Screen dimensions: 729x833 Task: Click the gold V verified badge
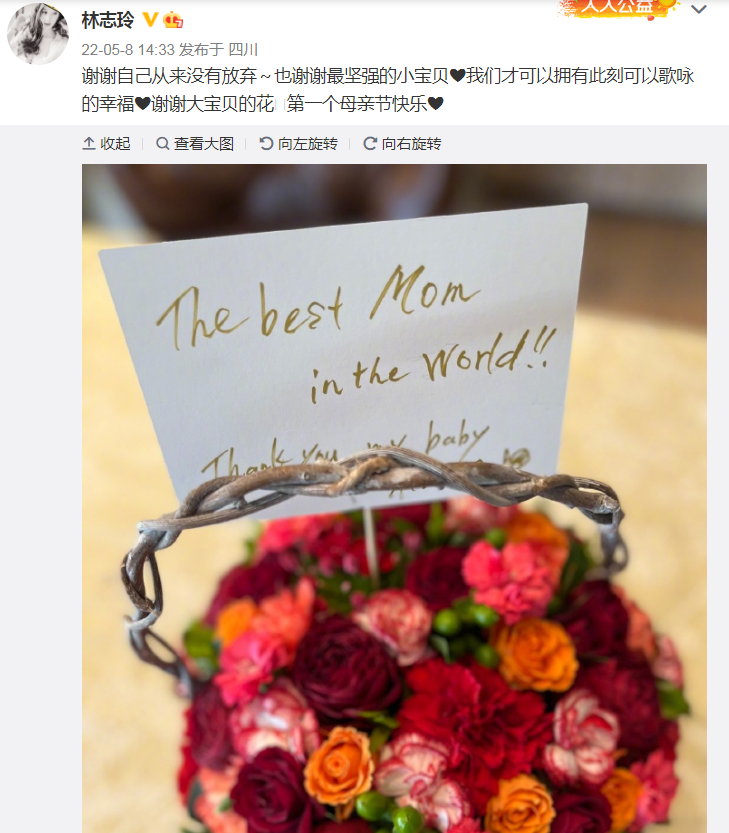150,20
